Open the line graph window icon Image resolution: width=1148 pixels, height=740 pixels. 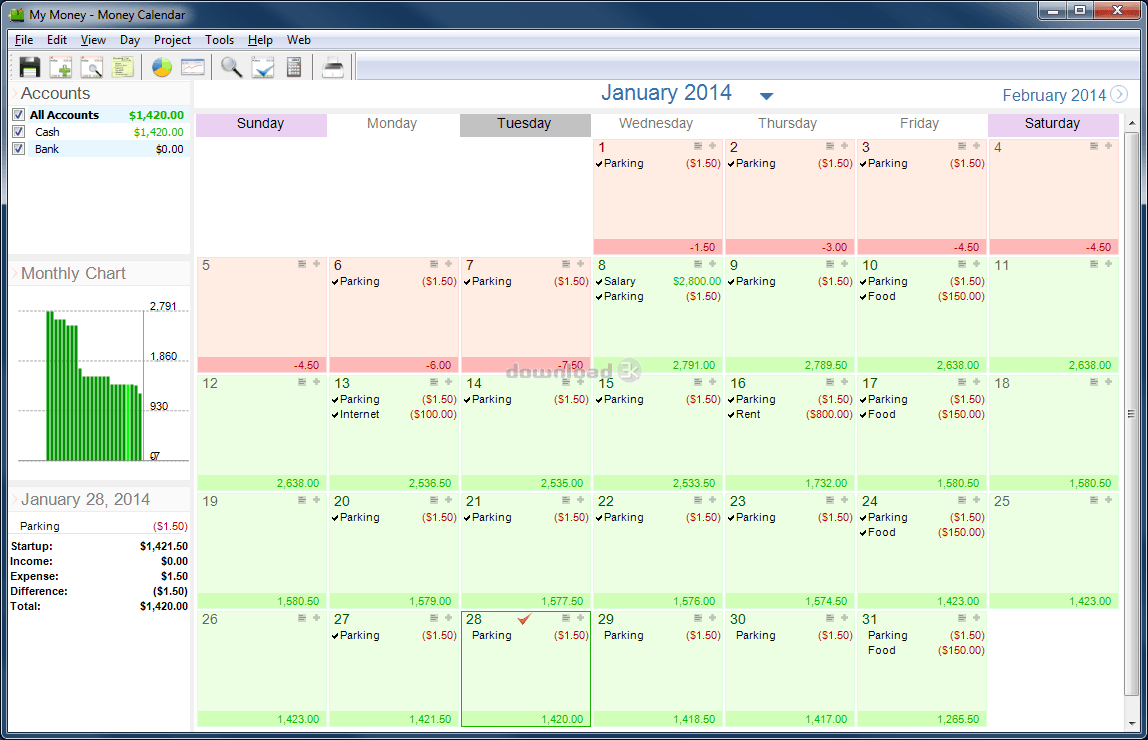tap(193, 67)
